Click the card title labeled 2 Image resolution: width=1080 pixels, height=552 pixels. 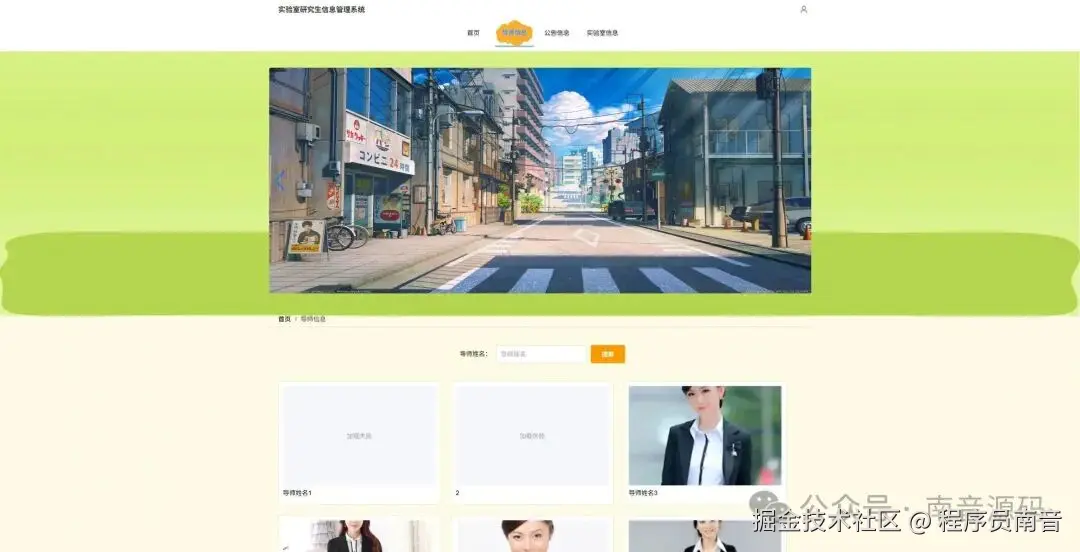click(457, 493)
